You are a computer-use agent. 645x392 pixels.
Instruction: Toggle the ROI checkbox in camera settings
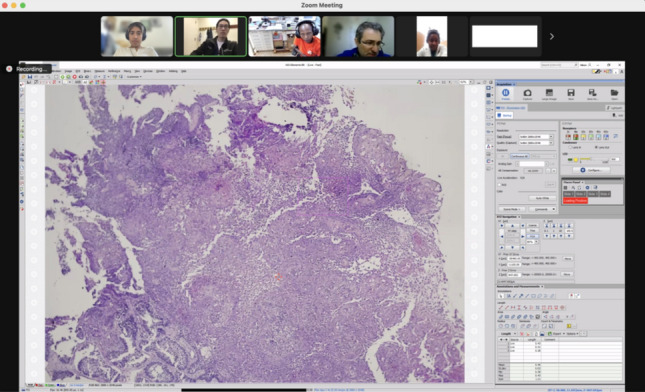coord(500,185)
